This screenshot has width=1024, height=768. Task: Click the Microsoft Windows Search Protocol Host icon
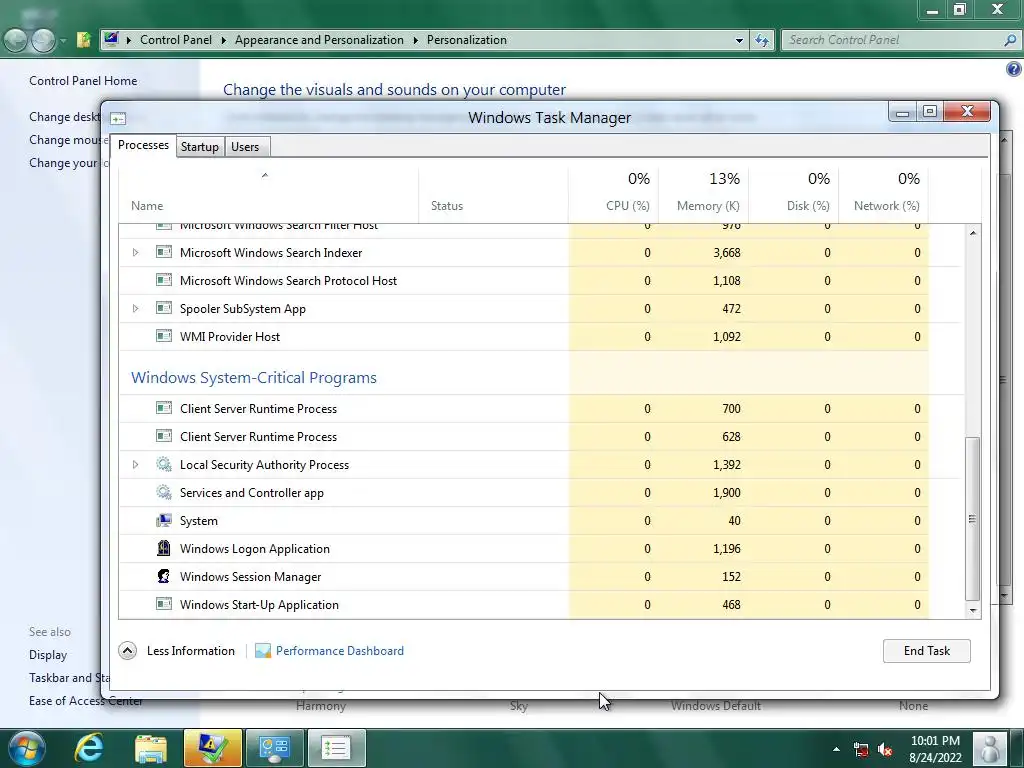(x=164, y=280)
